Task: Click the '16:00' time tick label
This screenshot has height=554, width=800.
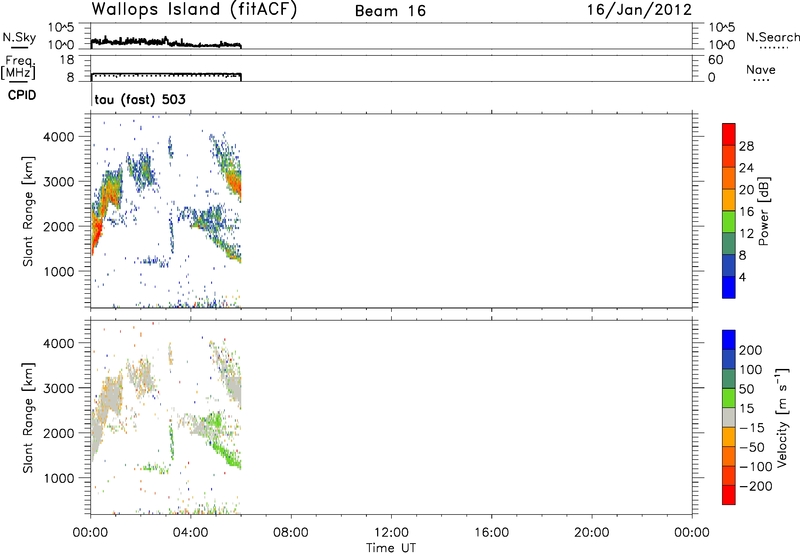Action: click(491, 533)
